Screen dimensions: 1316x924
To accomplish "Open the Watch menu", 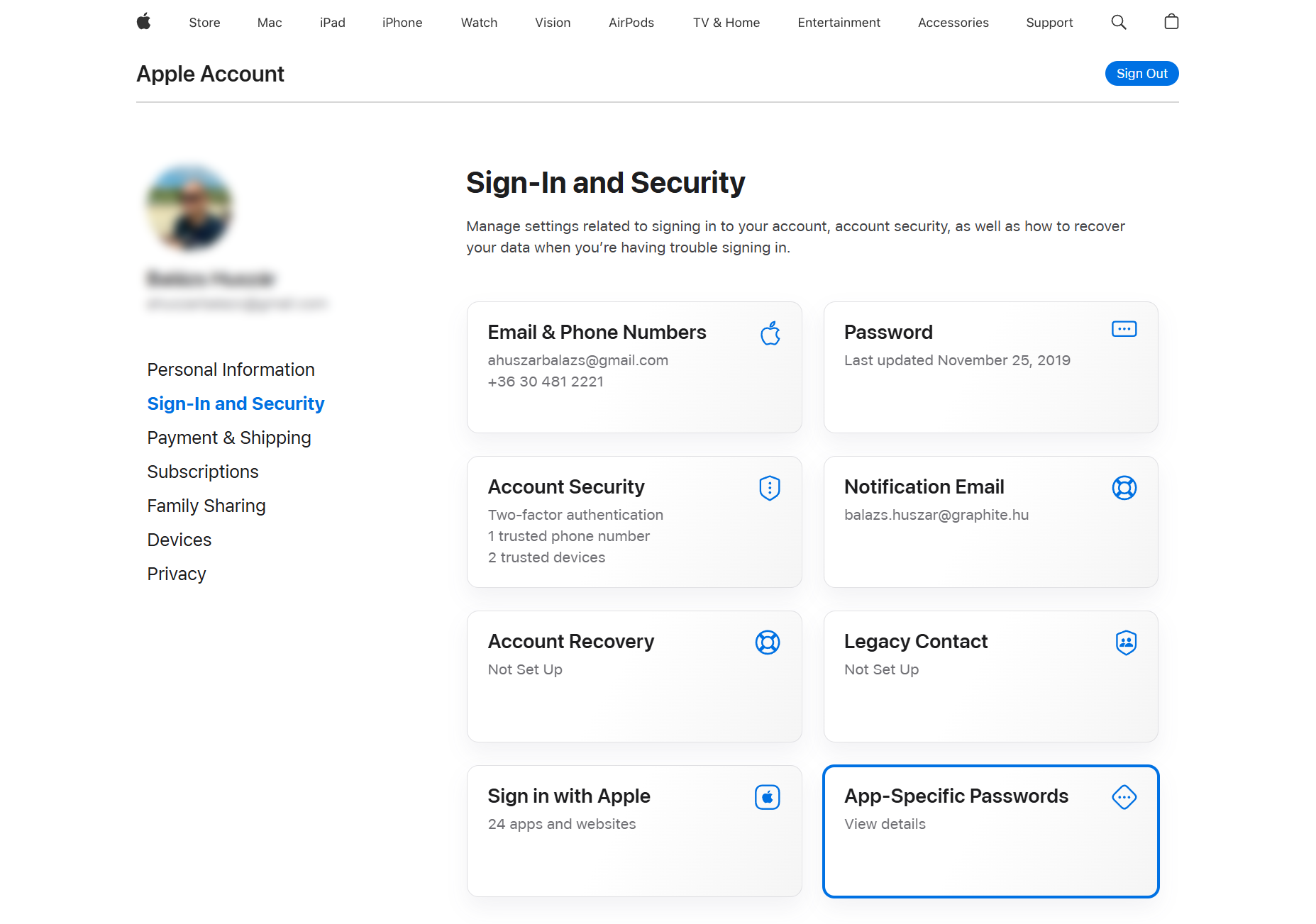I will coord(479,23).
